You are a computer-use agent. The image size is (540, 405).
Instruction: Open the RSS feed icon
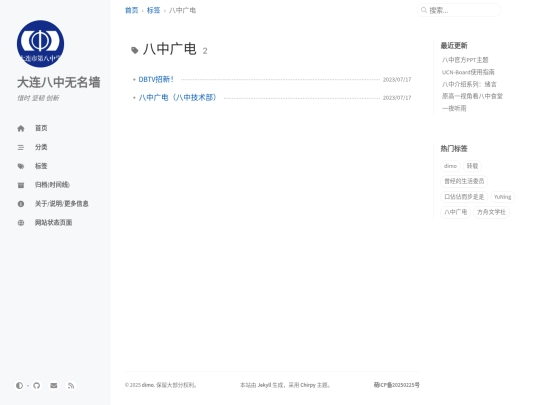click(71, 385)
